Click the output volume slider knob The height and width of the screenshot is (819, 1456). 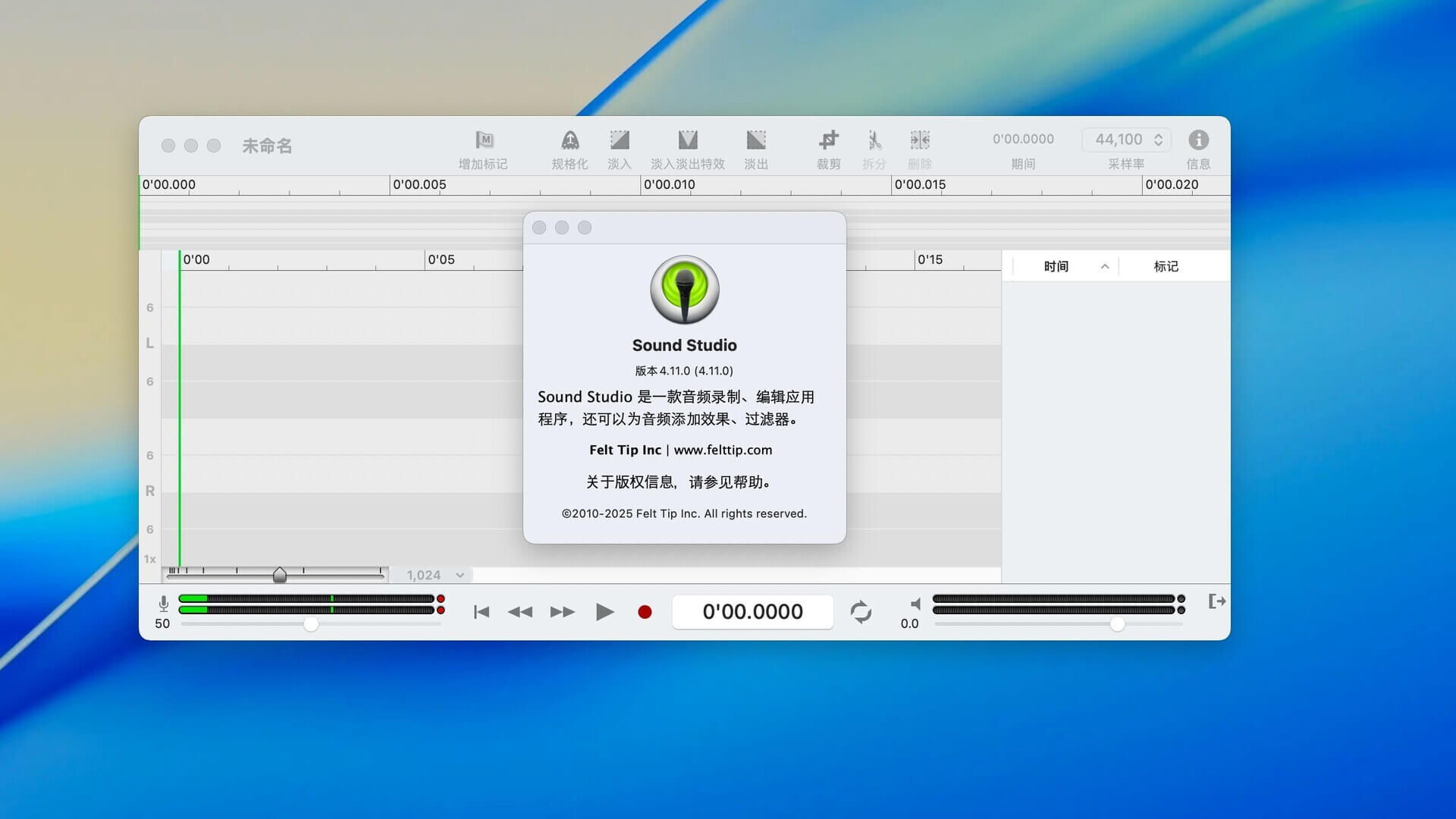1117,624
